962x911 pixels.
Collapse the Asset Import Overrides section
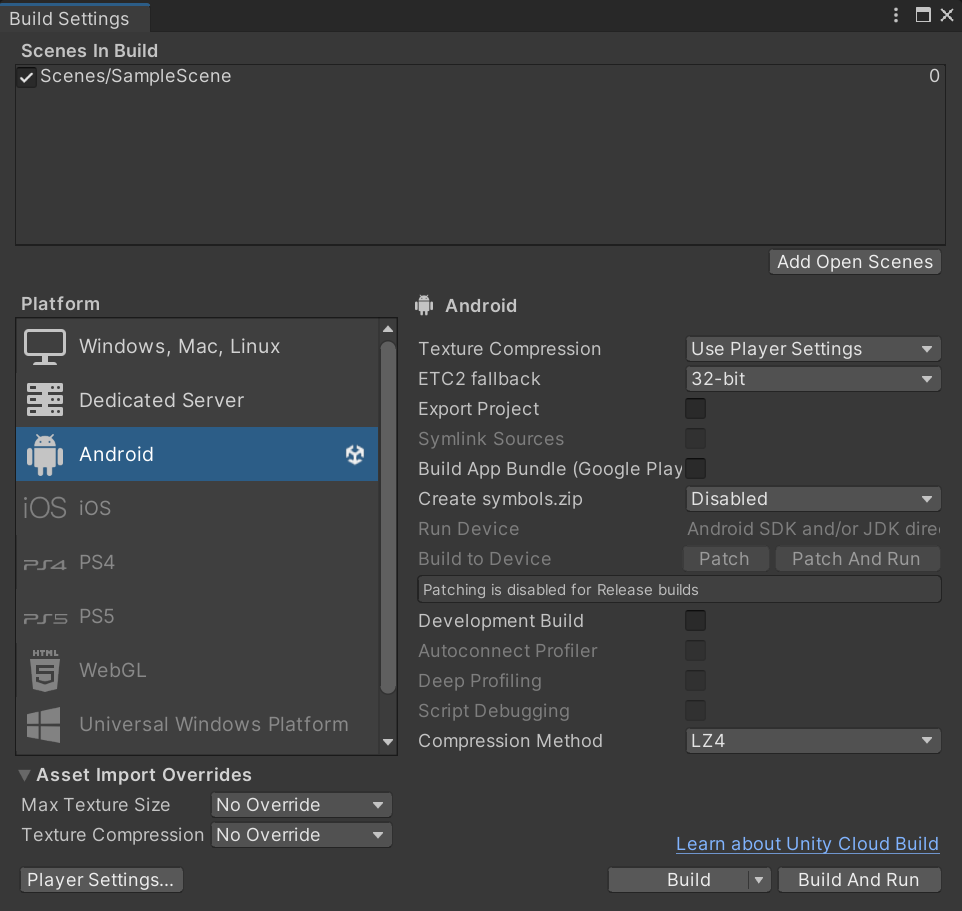(x=23, y=774)
